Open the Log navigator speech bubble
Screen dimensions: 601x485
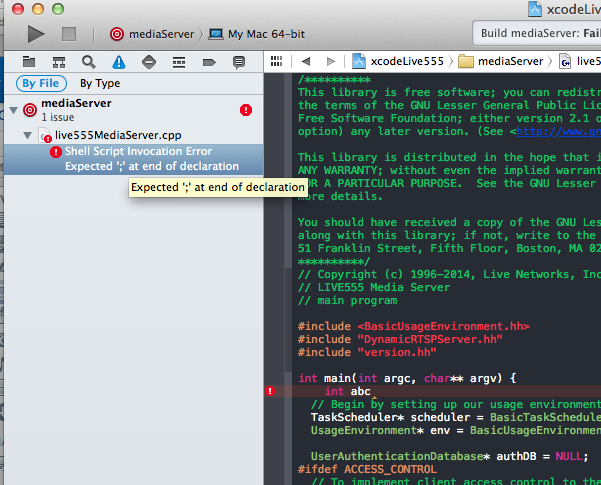pos(239,62)
